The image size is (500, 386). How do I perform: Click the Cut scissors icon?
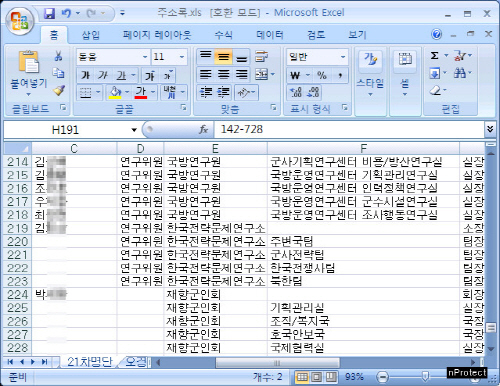point(58,56)
